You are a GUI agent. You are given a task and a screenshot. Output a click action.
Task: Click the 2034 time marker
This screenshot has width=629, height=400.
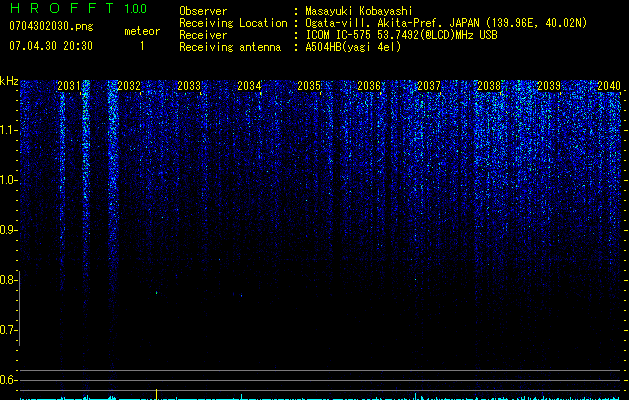tap(249, 86)
